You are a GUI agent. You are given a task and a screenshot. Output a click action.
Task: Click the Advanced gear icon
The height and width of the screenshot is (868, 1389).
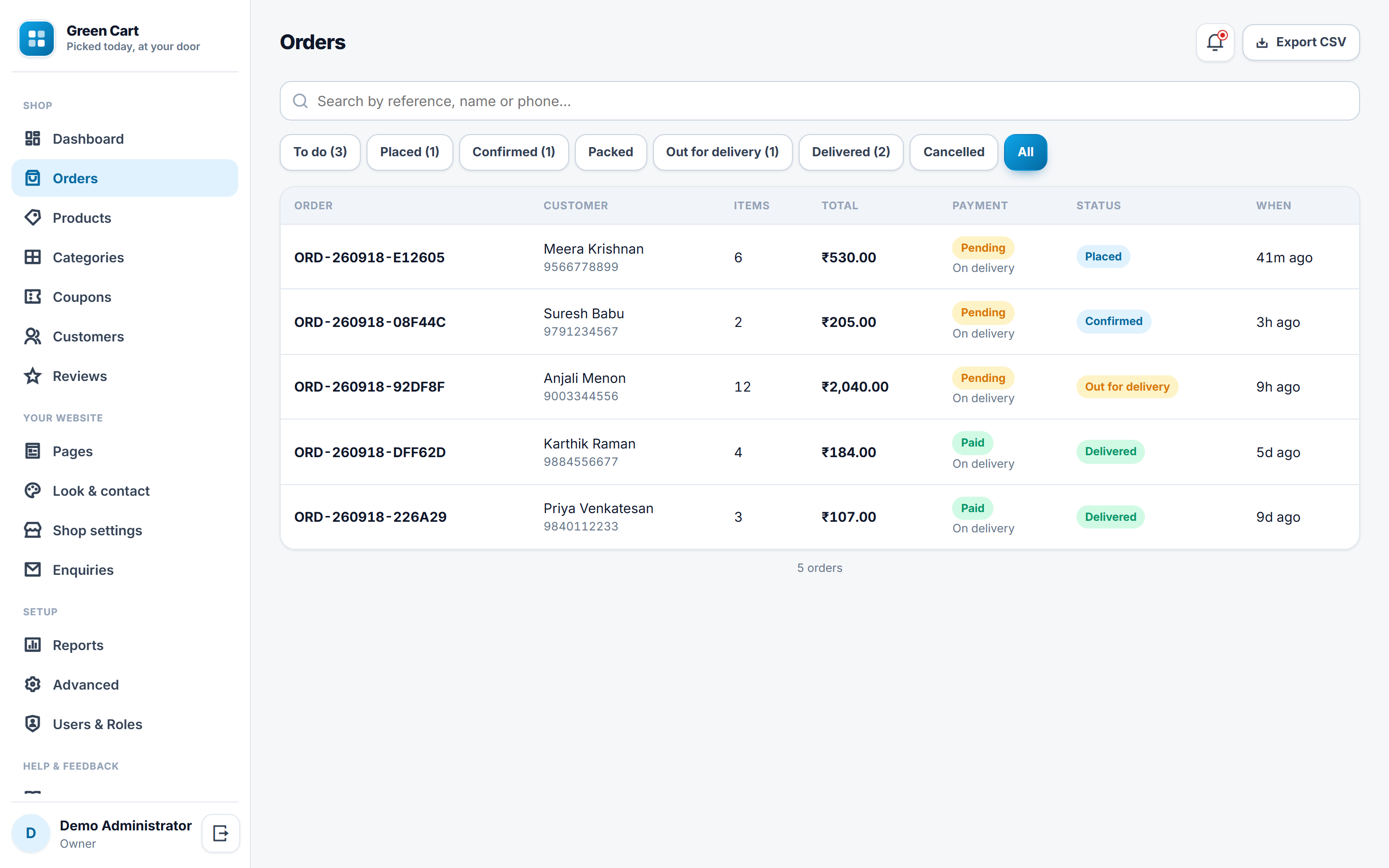[x=33, y=684]
